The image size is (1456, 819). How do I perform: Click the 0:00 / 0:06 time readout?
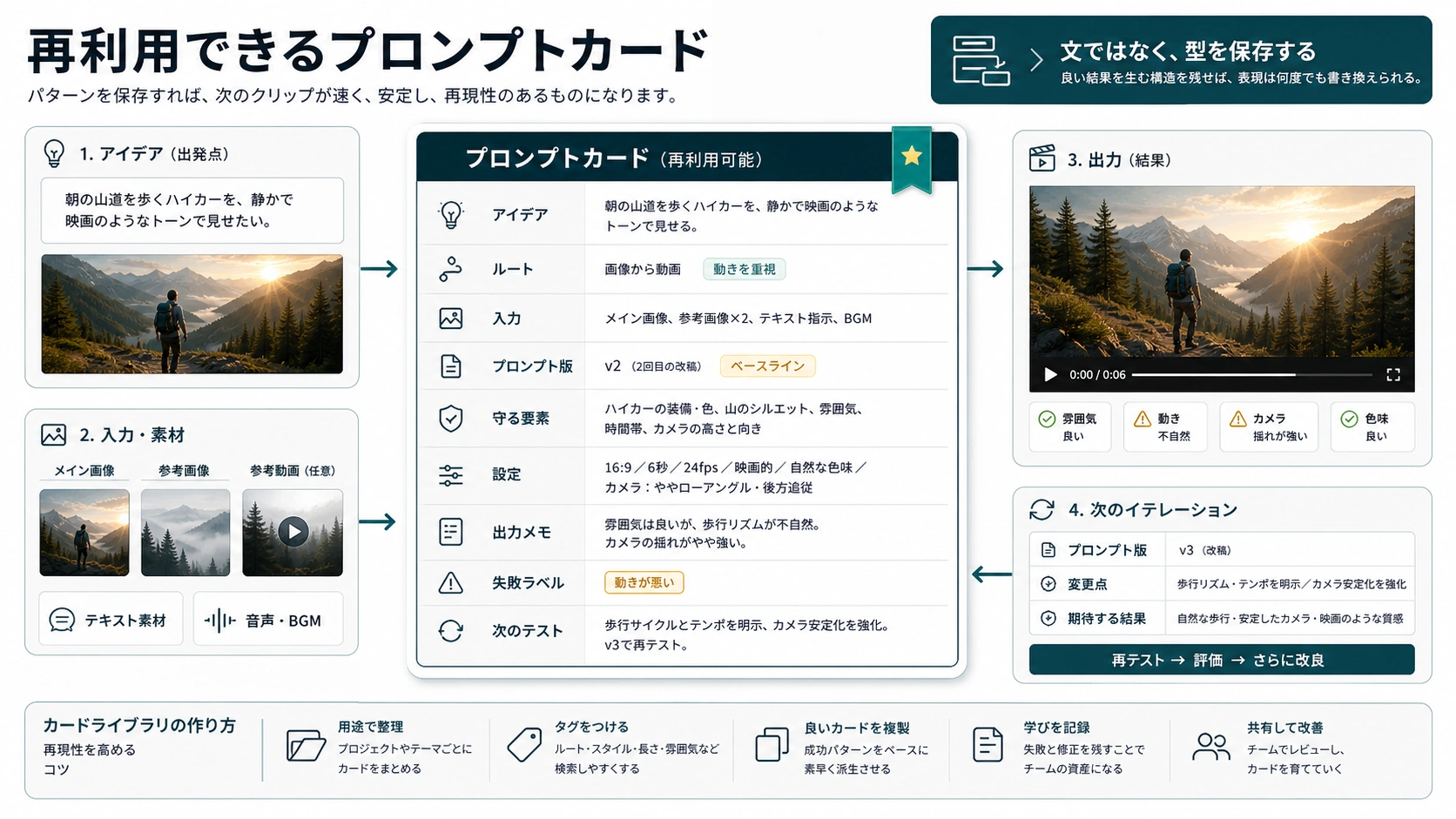(x=1097, y=375)
